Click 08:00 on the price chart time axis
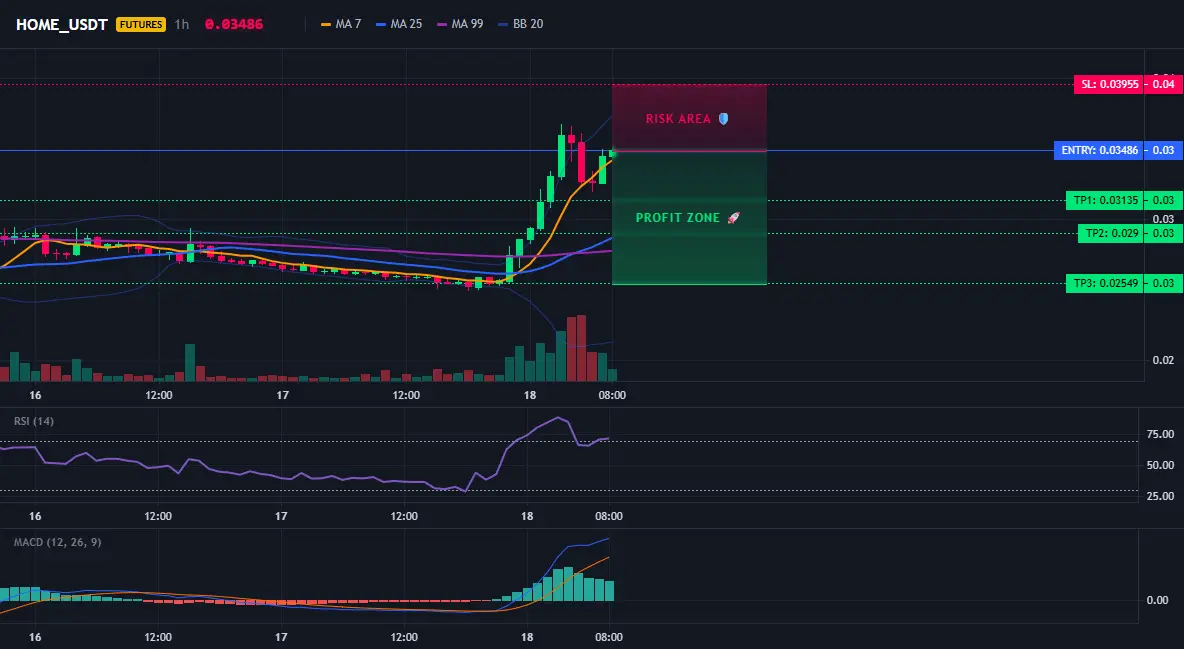Image resolution: width=1184 pixels, height=649 pixels. pos(612,395)
